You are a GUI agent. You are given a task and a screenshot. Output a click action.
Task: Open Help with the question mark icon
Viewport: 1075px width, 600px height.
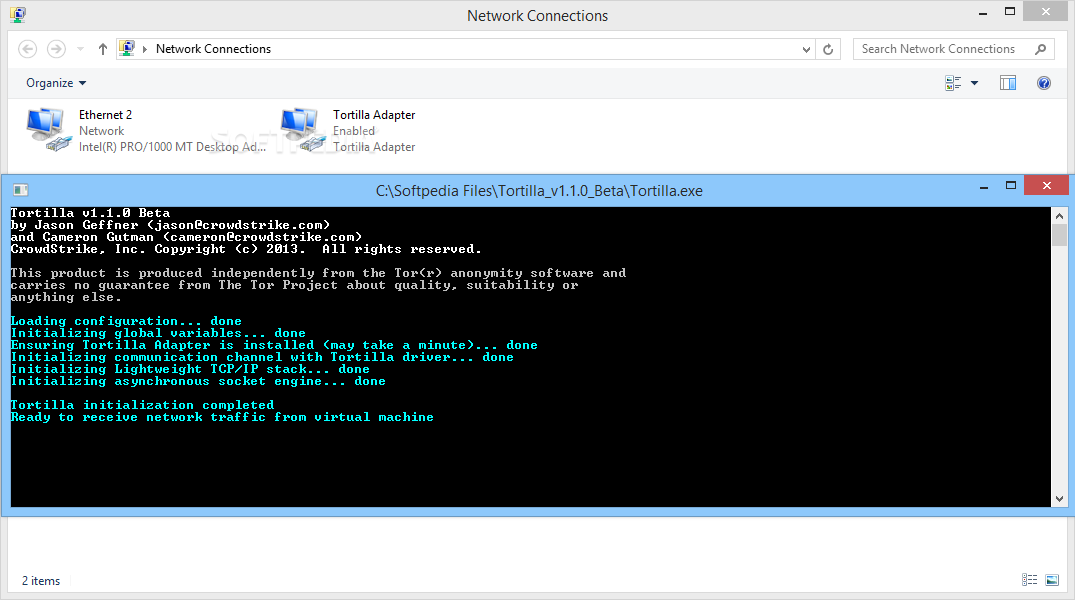[x=1043, y=83]
